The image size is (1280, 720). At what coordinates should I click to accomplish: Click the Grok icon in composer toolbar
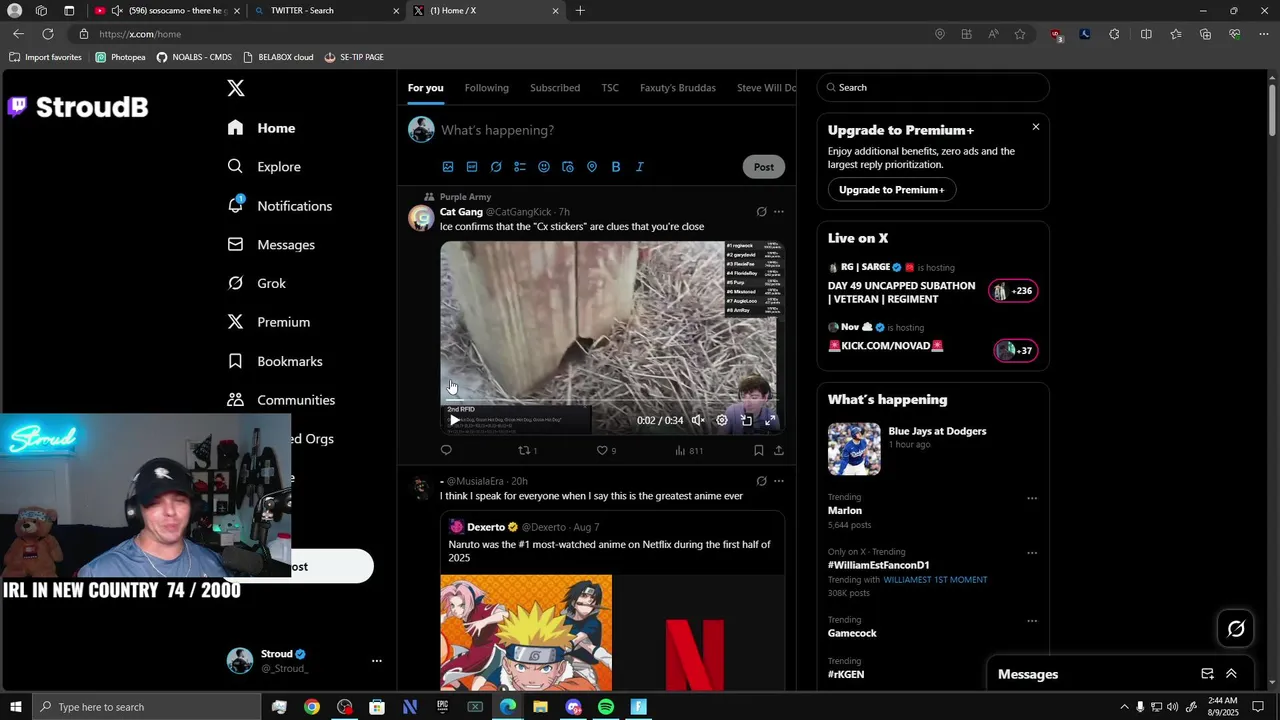tap(496, 167)
